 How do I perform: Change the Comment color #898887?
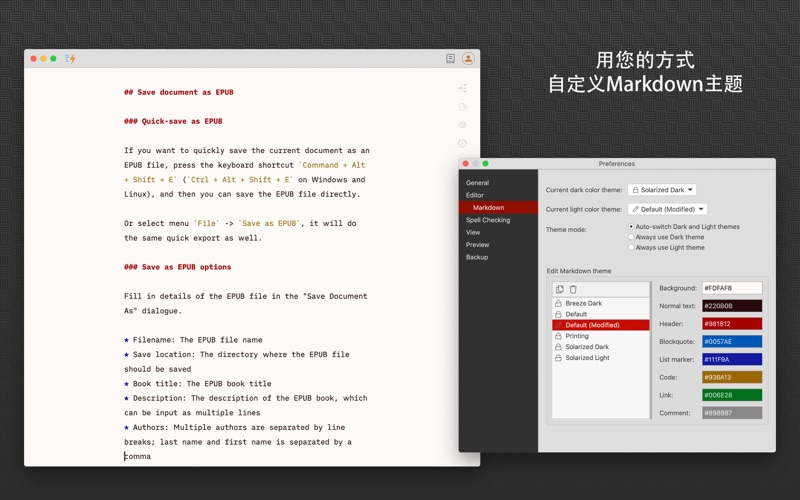pos(732,413)
